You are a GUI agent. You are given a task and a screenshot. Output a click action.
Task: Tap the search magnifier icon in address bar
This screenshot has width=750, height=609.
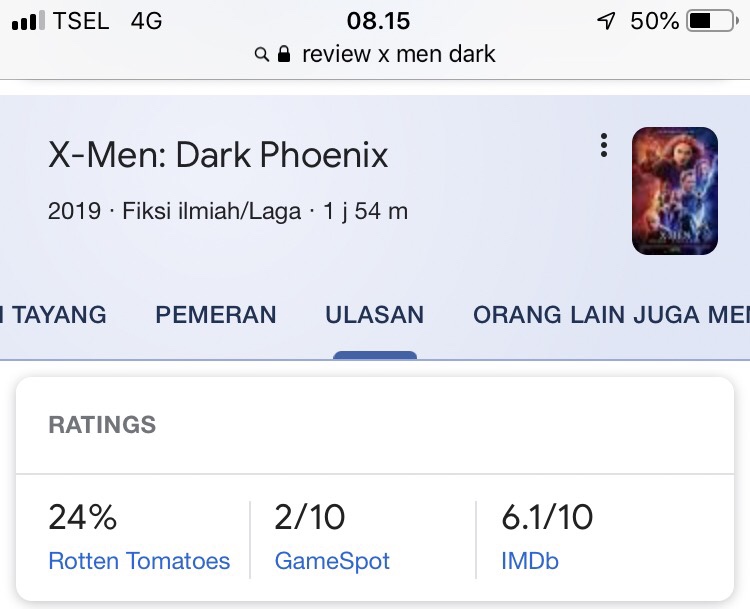pyautogui.click(x=262, y=55)
